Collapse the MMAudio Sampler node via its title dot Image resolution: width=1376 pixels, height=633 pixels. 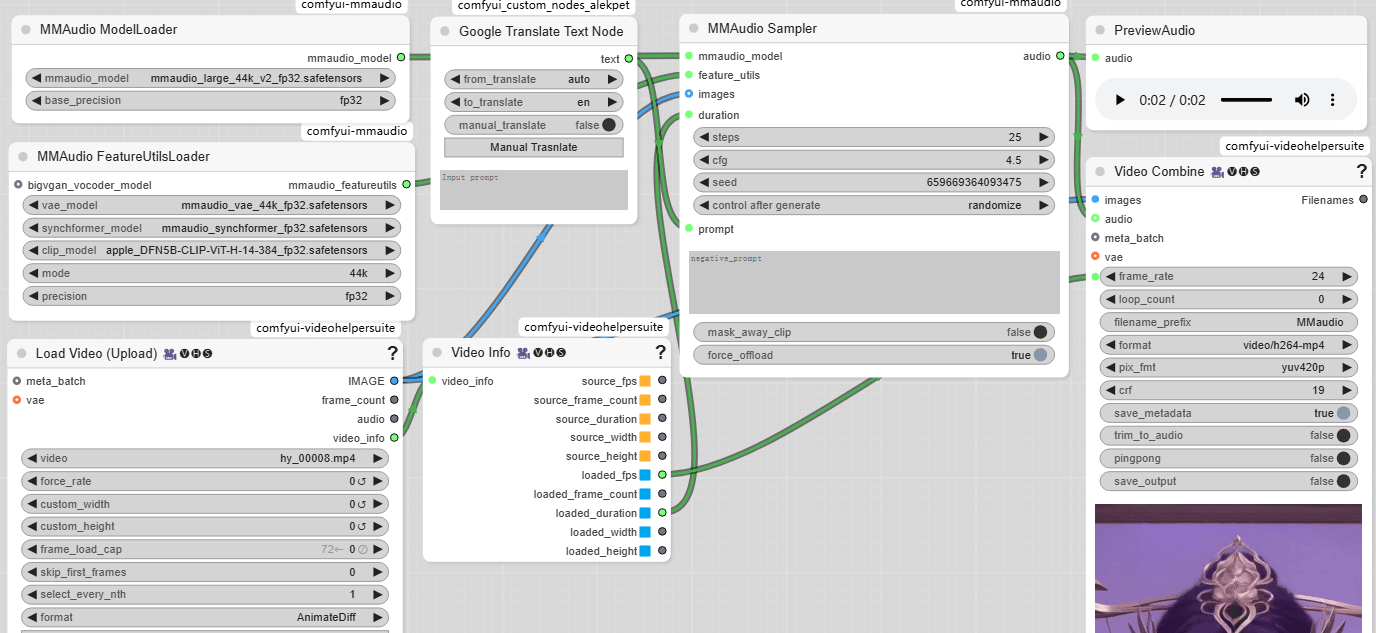pyautogui.click(x=694, y=29)
